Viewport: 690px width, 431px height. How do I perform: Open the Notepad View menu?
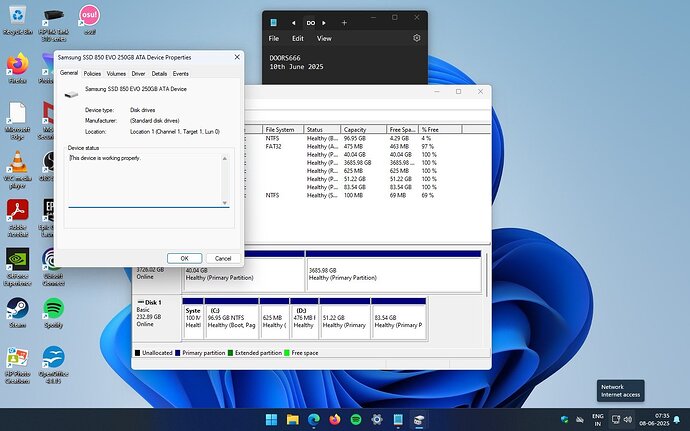[x=324, y=38]
